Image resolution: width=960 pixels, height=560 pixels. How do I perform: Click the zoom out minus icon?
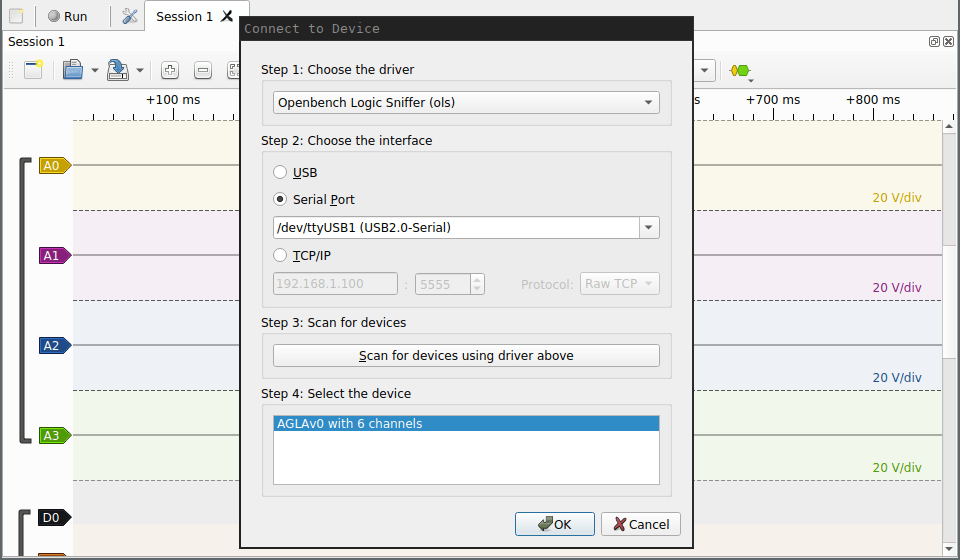point(203,70)
